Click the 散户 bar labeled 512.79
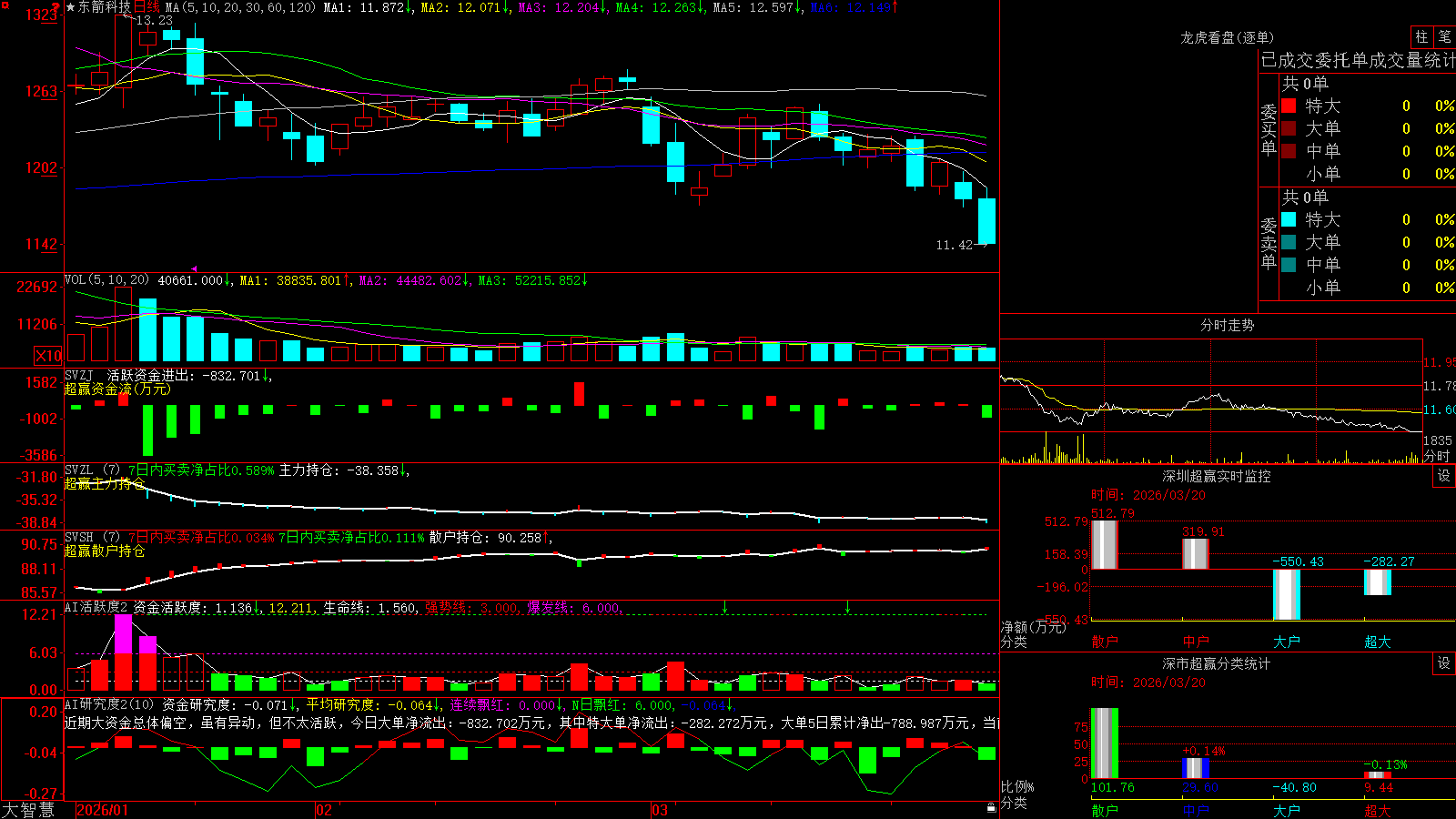Image resolution: width=1456 pixels, height=819 pixels. point(1104,545)
